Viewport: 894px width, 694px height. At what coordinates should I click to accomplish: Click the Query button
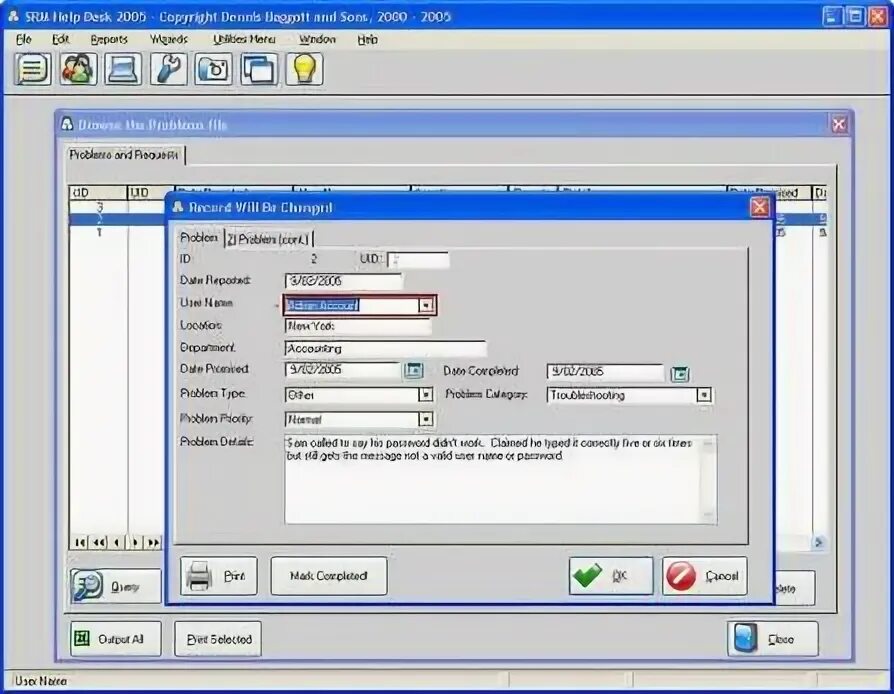(116, 586)
